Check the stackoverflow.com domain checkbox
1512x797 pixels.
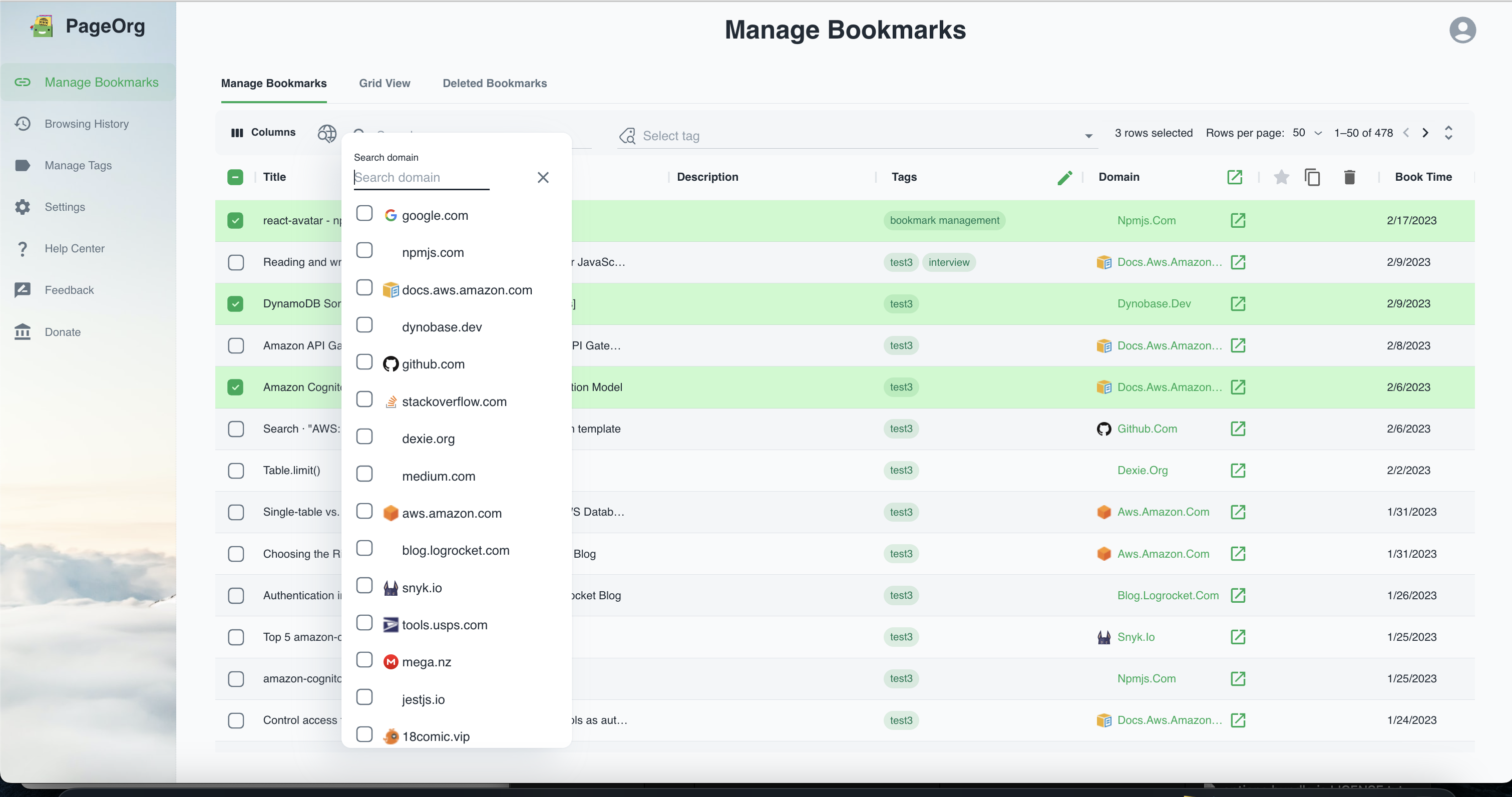pyautogui.click(x=364, y=399)
